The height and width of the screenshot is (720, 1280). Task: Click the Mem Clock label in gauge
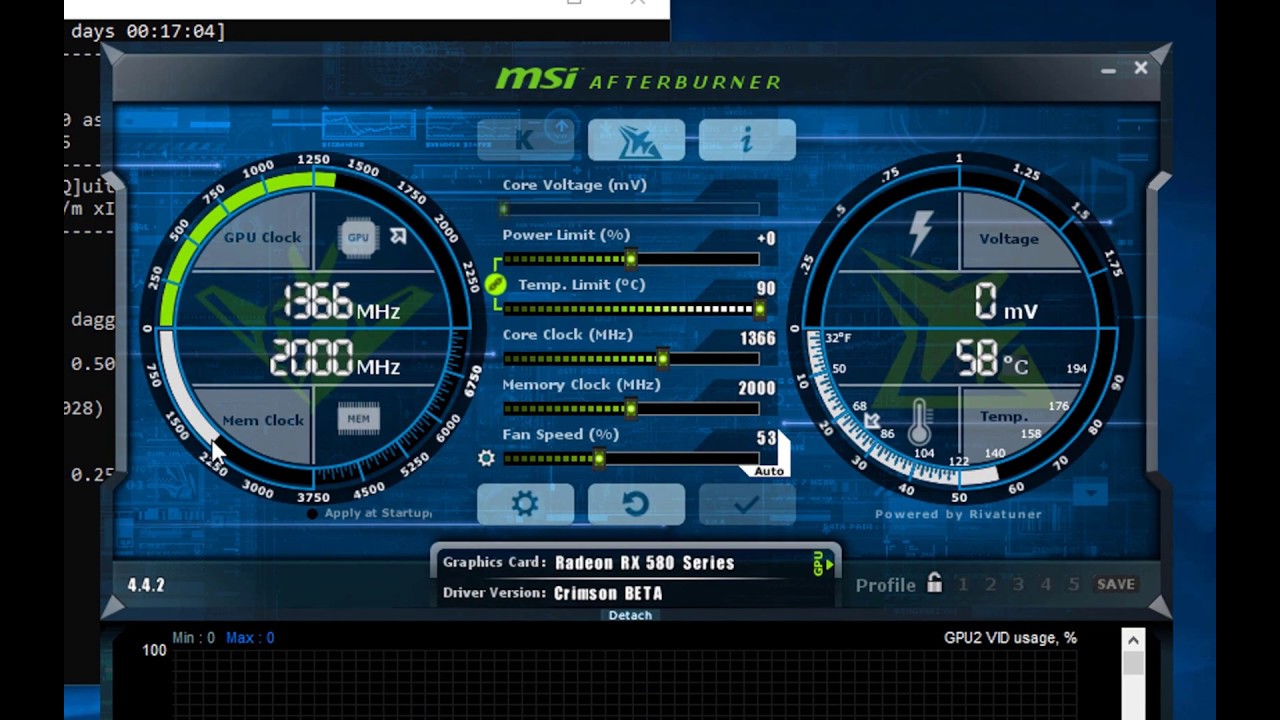[263, 420]
